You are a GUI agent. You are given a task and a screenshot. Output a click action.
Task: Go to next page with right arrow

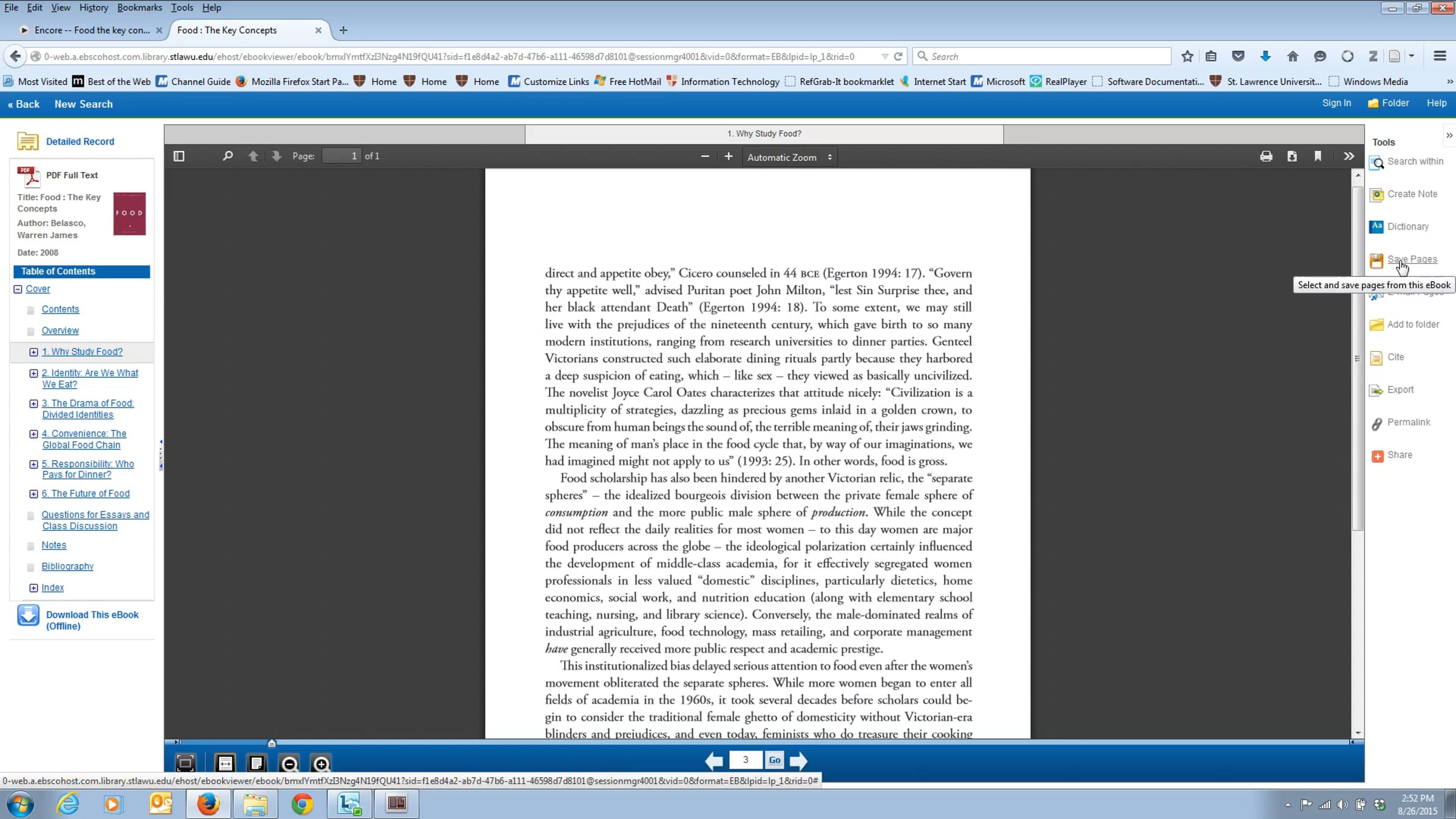[x=798, y=761]
